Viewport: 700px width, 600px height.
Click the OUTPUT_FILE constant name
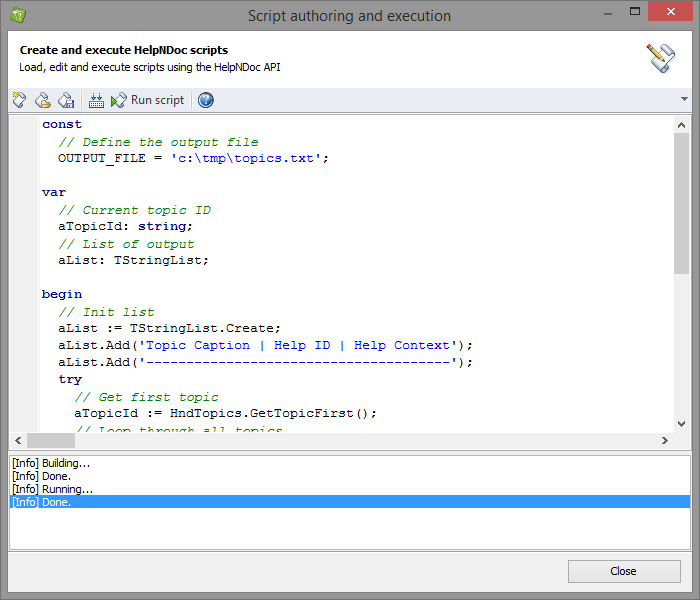point(102,158)
